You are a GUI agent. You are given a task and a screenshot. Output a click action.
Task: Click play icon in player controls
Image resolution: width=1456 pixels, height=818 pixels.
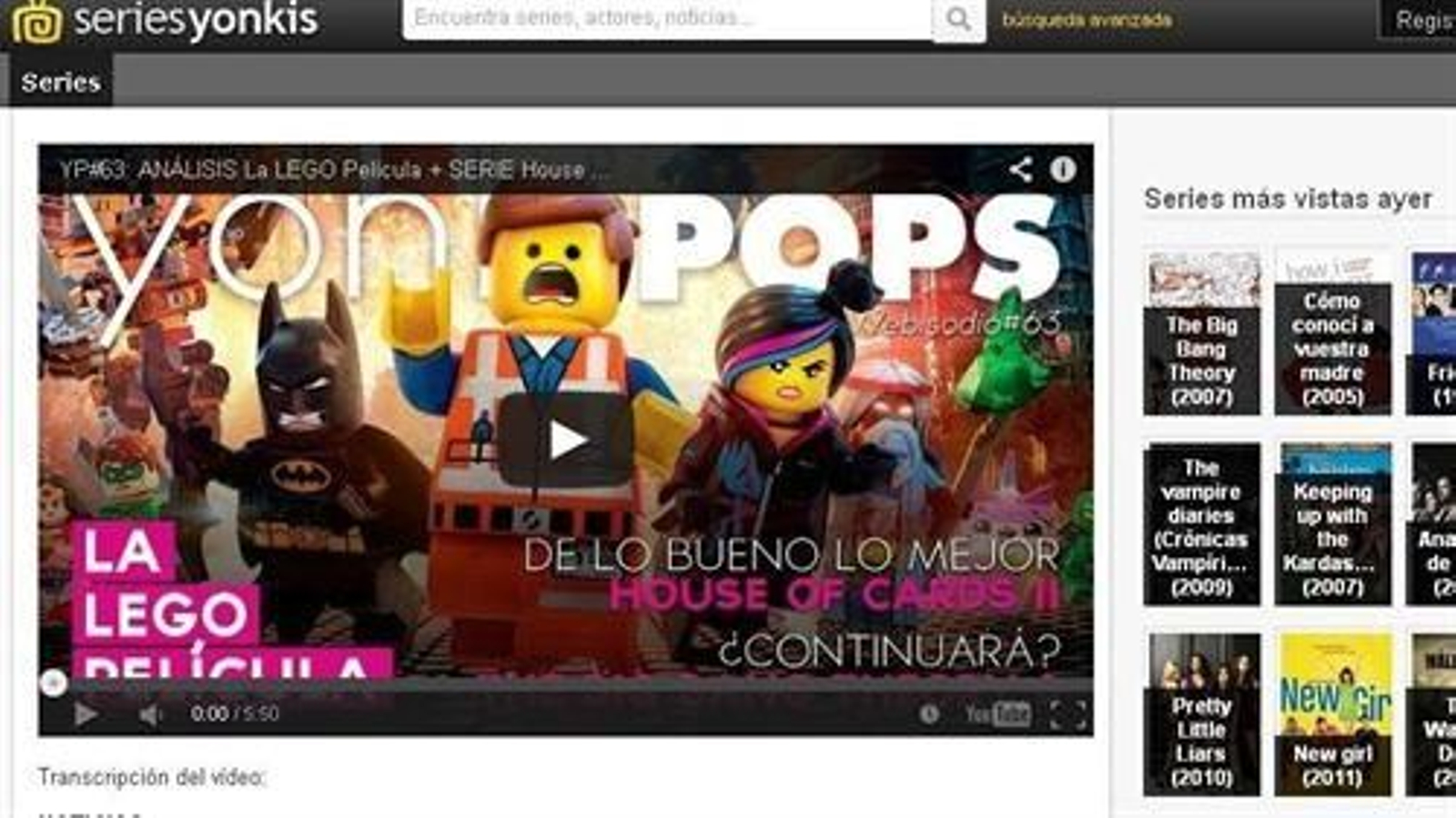pos(86,714)
